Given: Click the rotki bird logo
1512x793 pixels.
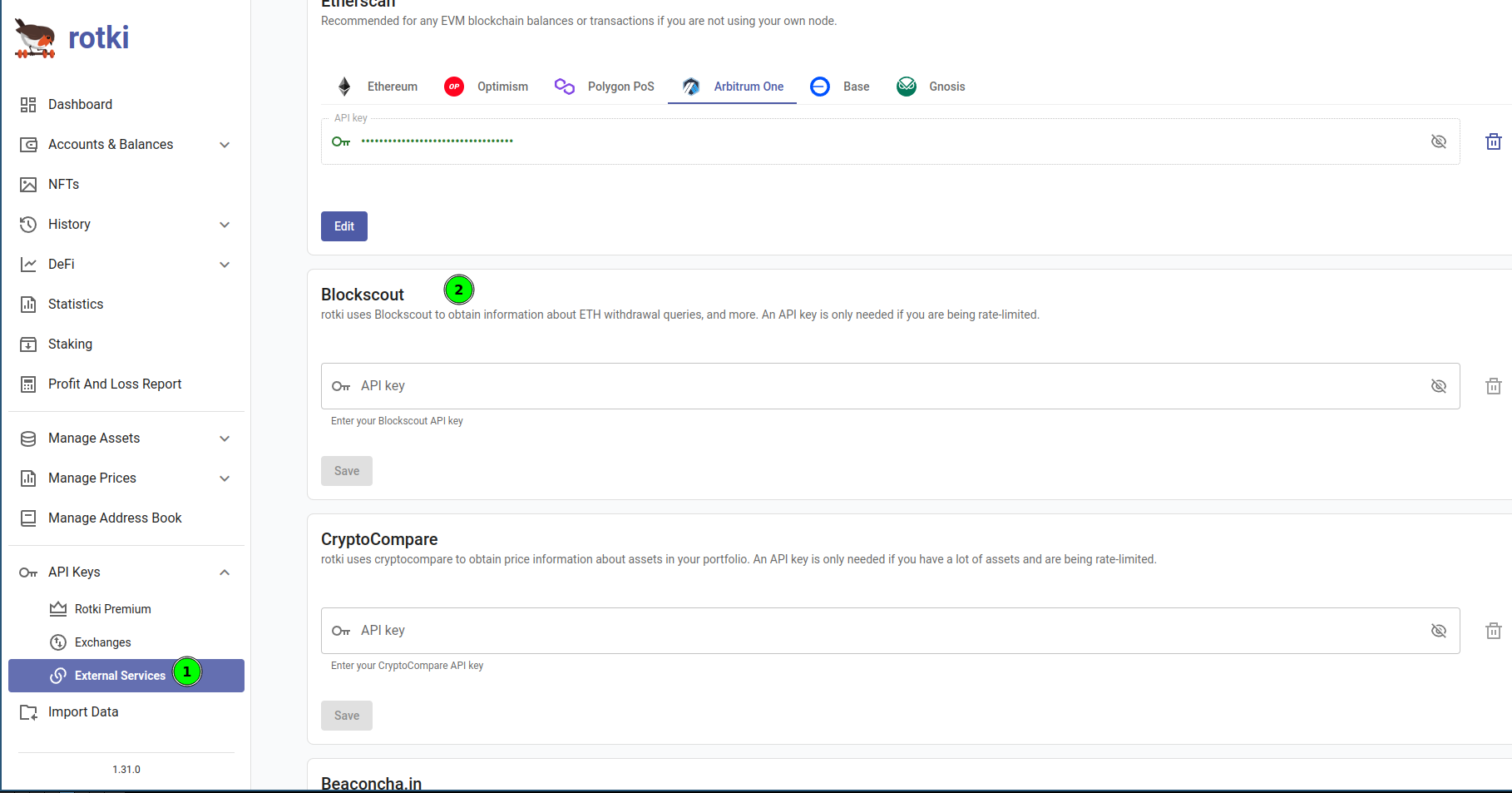Looking at the screenshot, I should click(35, 38).
